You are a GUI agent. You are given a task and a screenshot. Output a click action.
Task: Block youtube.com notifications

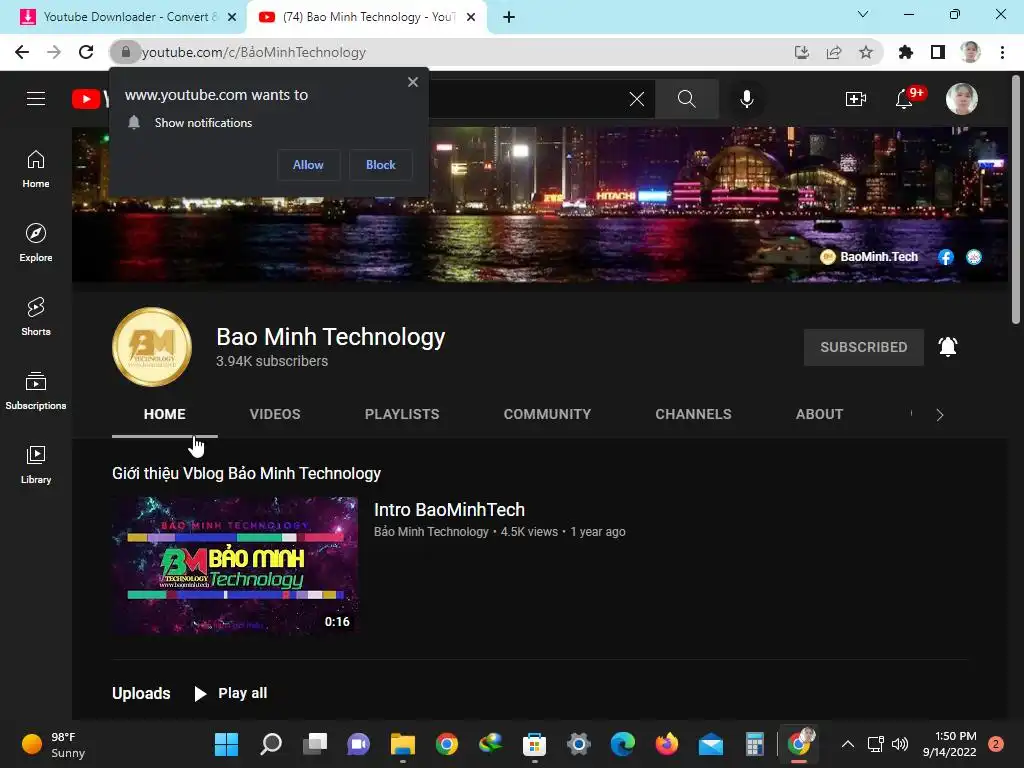coord(381,165)
